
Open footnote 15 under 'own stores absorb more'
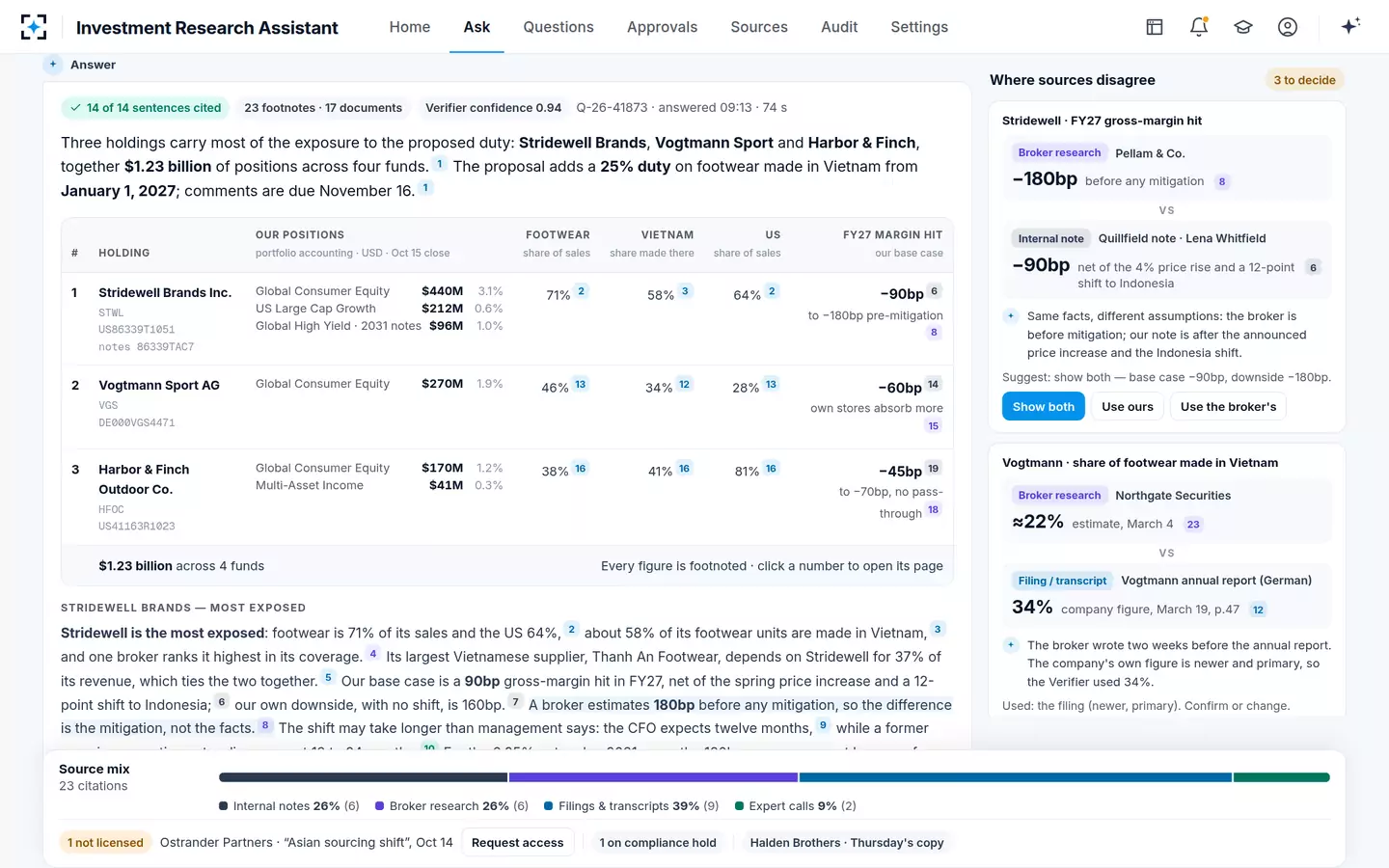coord(933,426)
